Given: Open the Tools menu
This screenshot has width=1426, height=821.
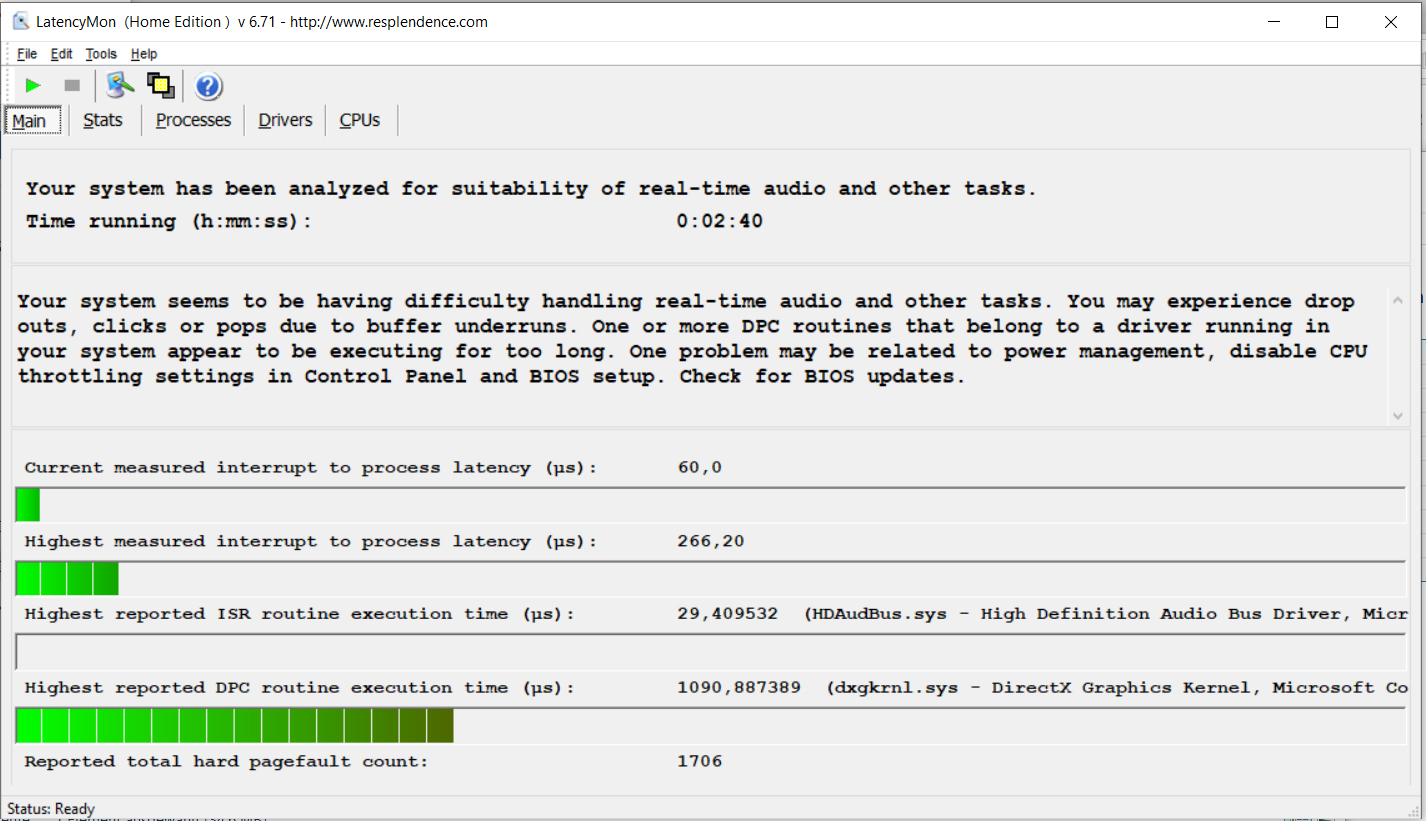Looking at the screenshot, I should pyautogui.click(x=101, y=54).
